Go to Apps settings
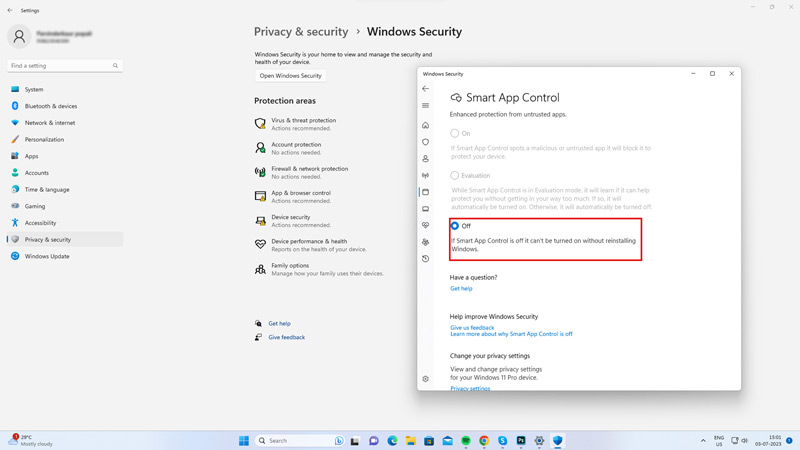Image resolution: width=800 pixels, height=450 pixels. (x=65, y=156)
